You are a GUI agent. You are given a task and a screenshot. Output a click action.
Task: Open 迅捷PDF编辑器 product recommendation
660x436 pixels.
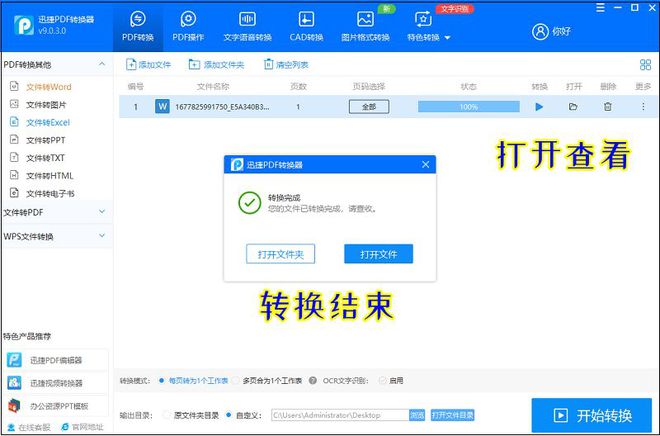56,360
